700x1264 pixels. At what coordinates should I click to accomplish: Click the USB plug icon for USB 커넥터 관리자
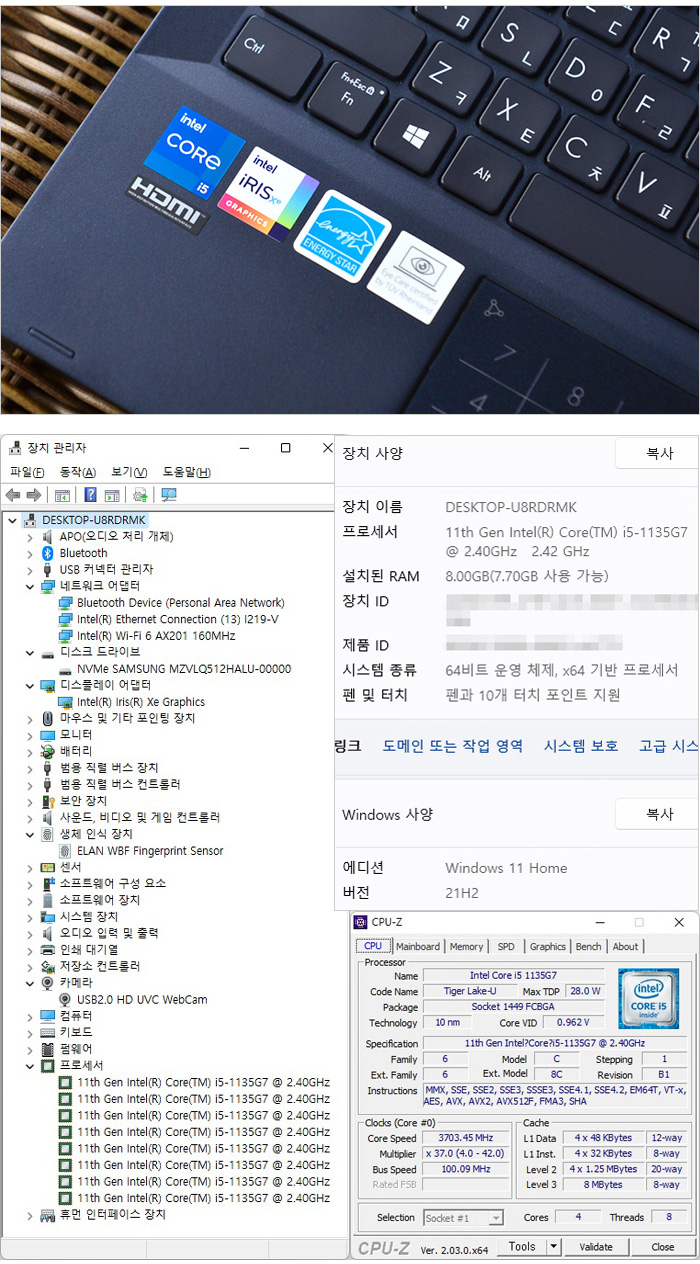48,570
